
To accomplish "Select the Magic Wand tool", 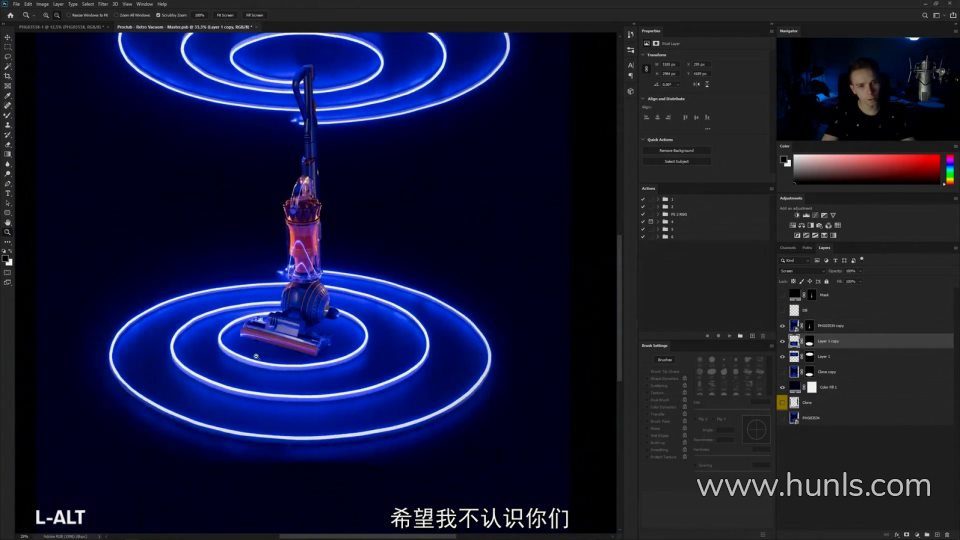I will click(x=8, y=66).
